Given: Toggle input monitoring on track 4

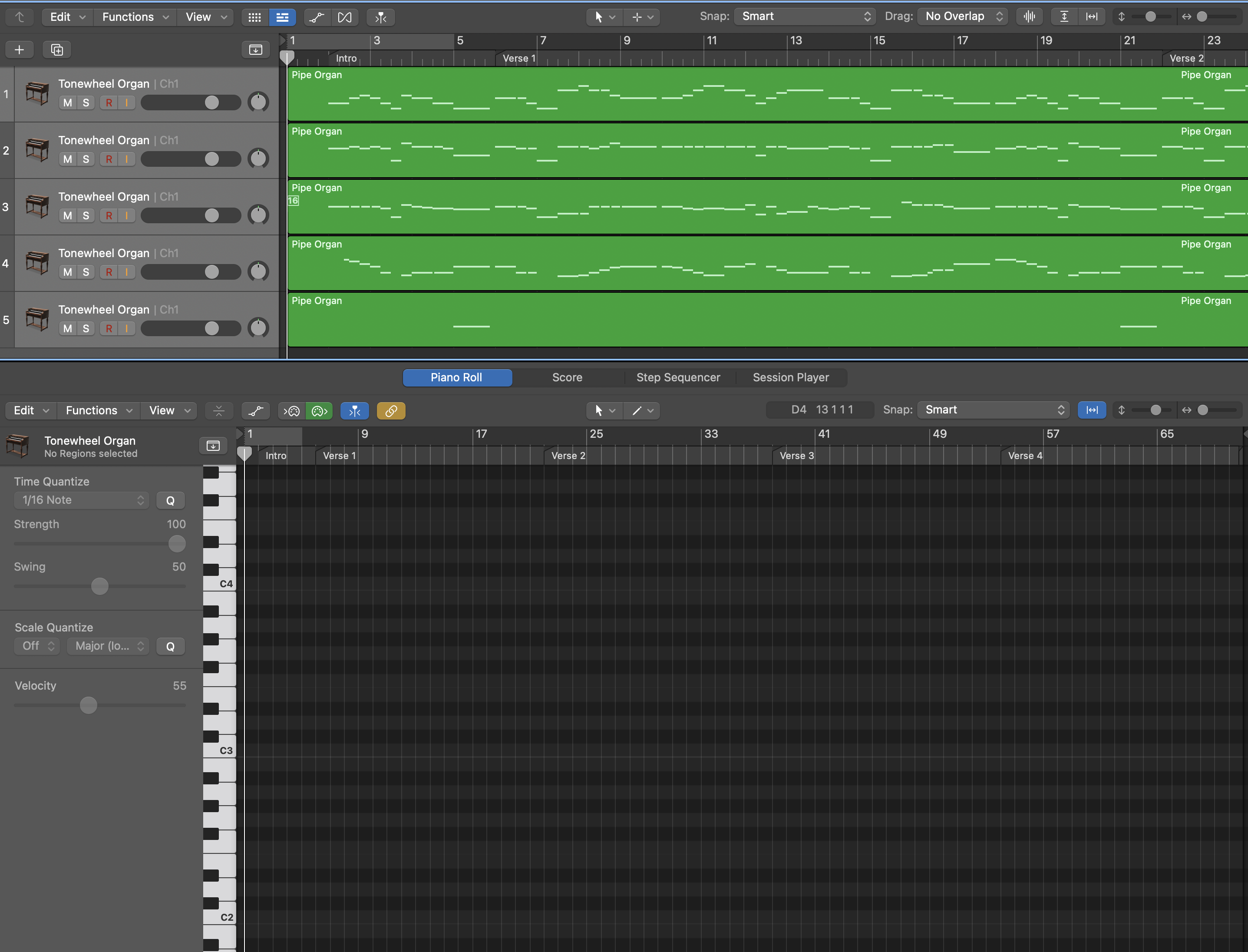Looking at the screenshot, I should pos(126,272).
